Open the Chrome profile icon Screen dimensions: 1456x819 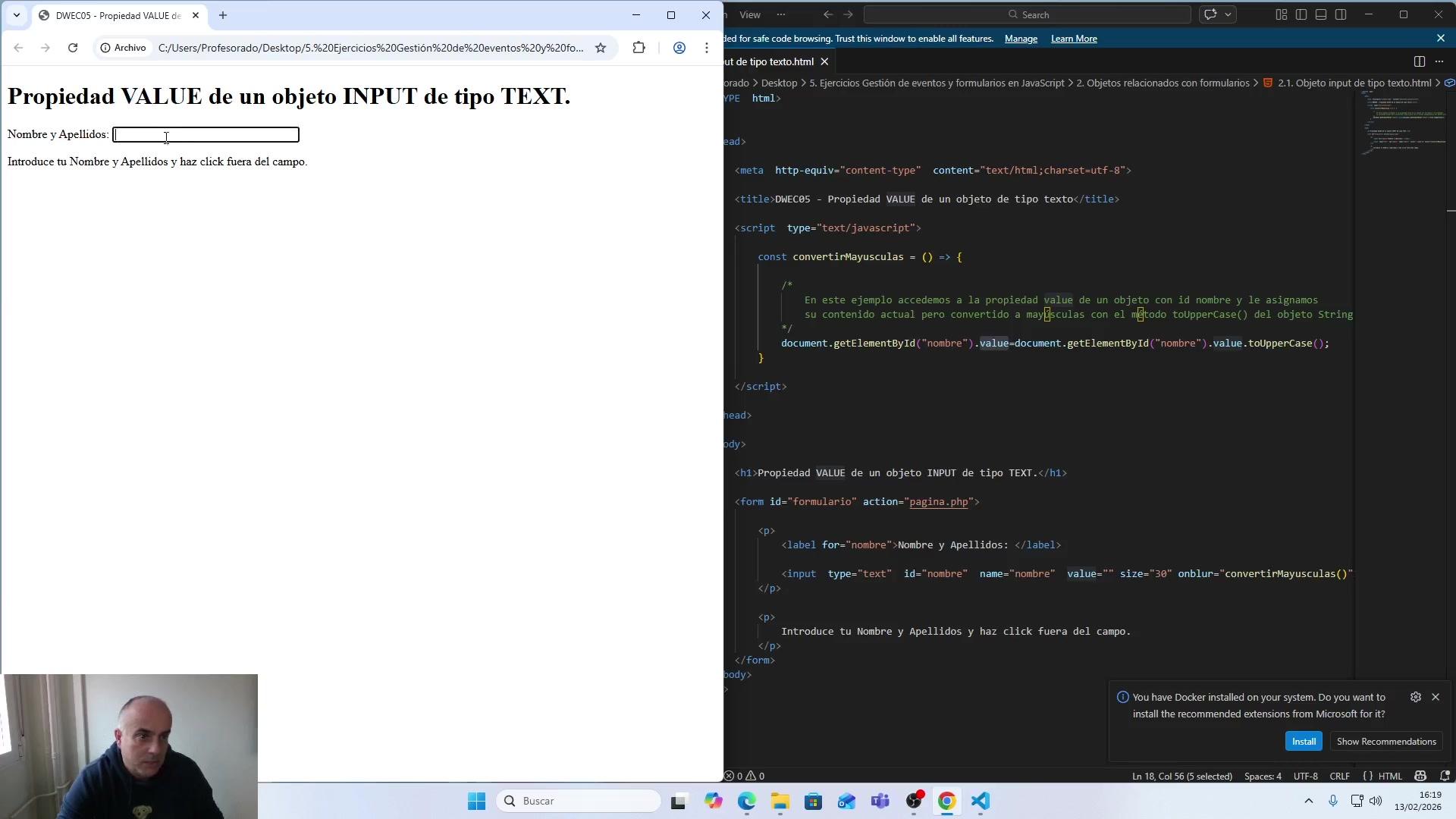pyautogui.click(x=679, y=48)
